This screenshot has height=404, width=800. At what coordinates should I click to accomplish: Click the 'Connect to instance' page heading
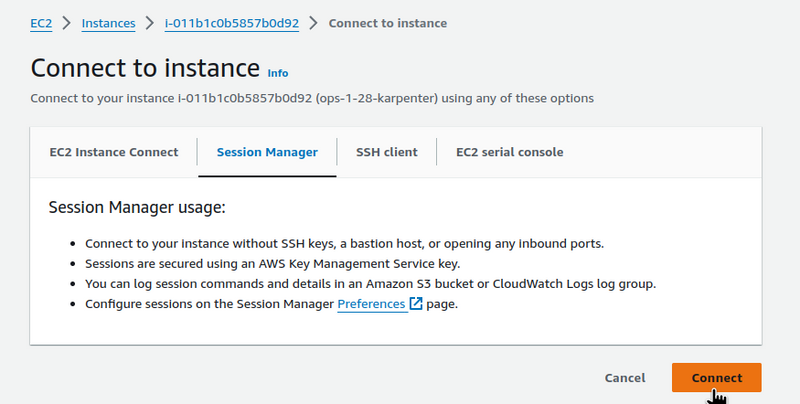[145, 68]
